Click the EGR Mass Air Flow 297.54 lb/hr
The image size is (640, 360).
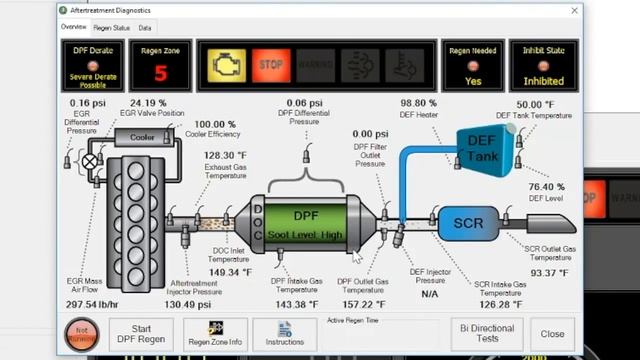[92, 304]
